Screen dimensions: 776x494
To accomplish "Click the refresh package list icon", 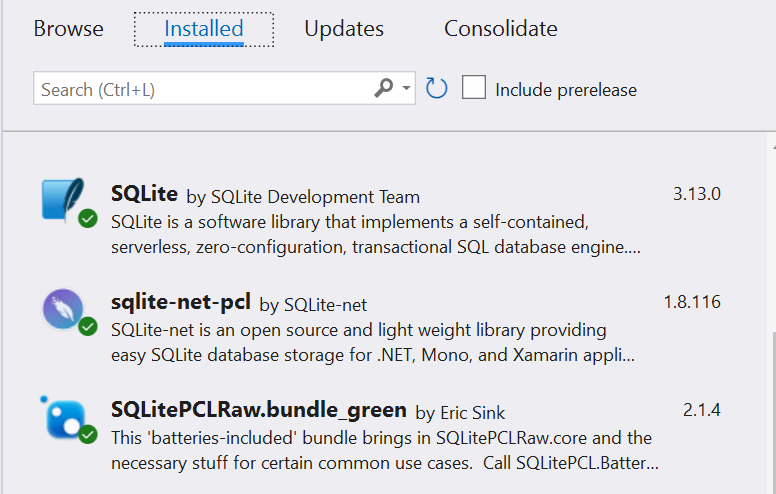I will click(x=436, y=89).
